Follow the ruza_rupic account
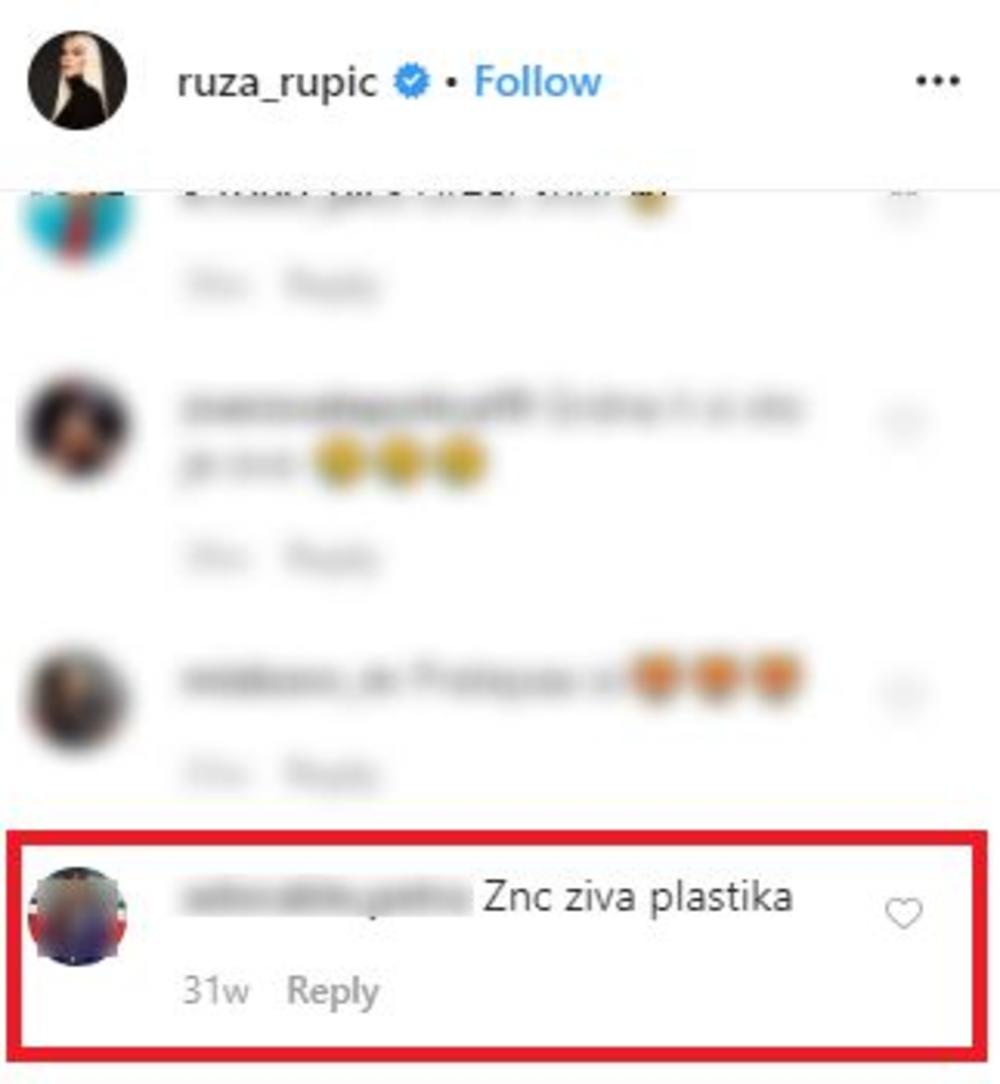 (537, 81)
